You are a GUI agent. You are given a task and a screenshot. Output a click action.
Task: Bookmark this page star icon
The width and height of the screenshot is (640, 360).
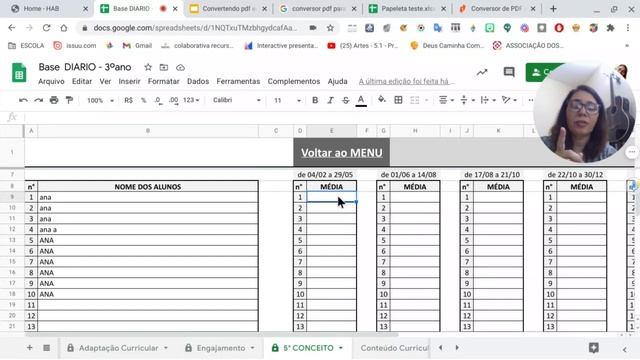coord(330,28)
